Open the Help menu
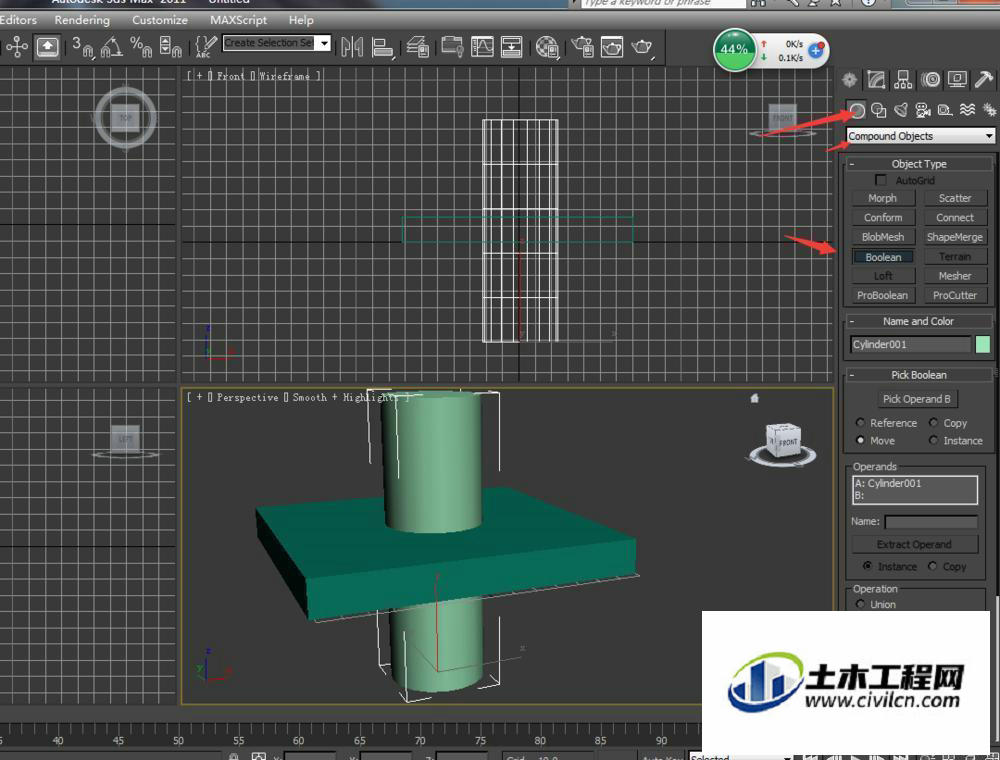 [x=301, y=20]
